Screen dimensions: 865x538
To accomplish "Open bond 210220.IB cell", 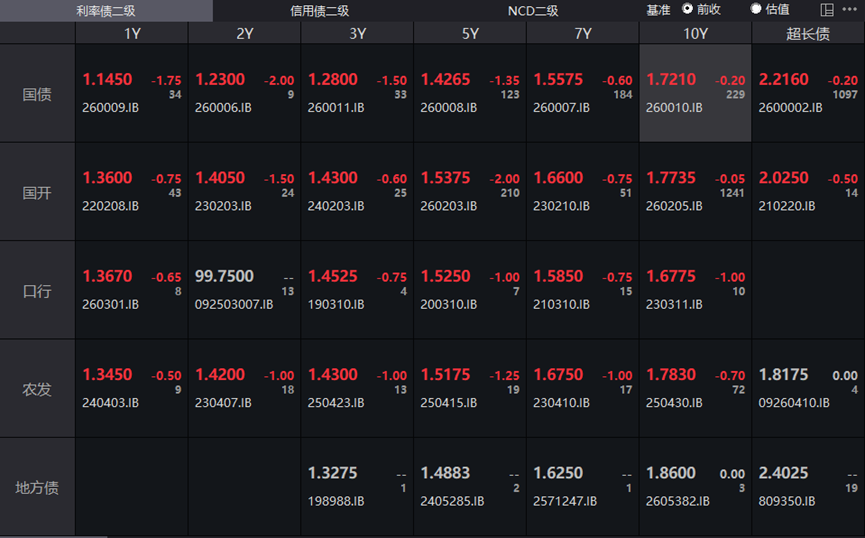I will coord(808,192).
